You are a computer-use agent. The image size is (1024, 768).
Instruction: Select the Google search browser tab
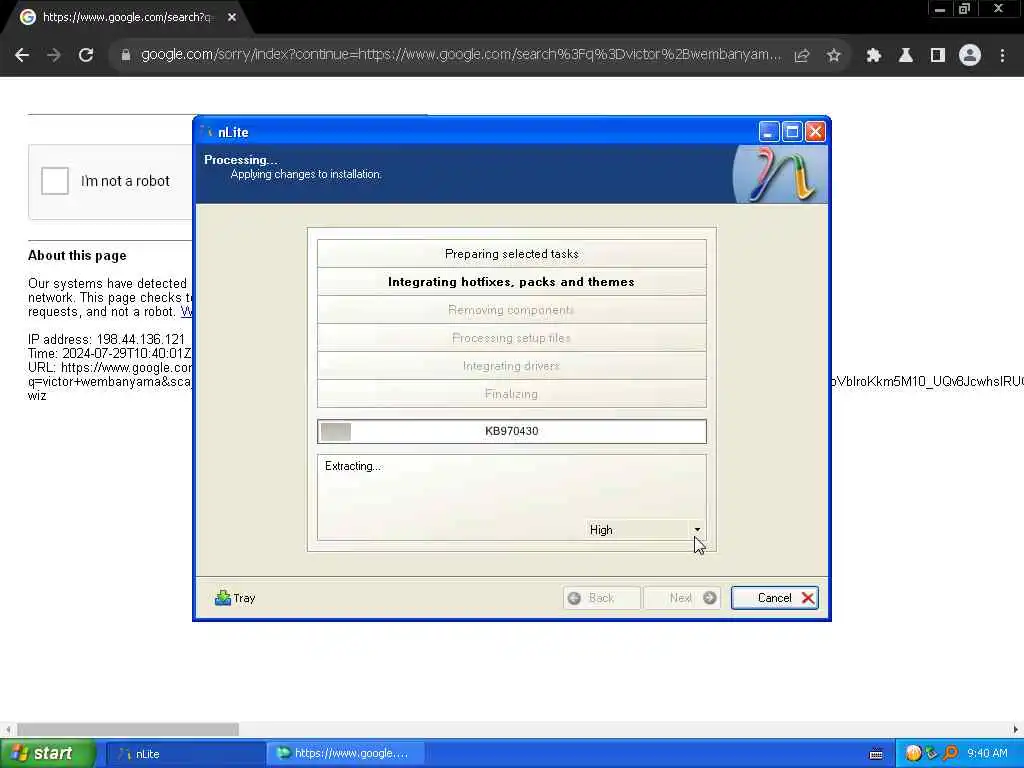(127, 17)
